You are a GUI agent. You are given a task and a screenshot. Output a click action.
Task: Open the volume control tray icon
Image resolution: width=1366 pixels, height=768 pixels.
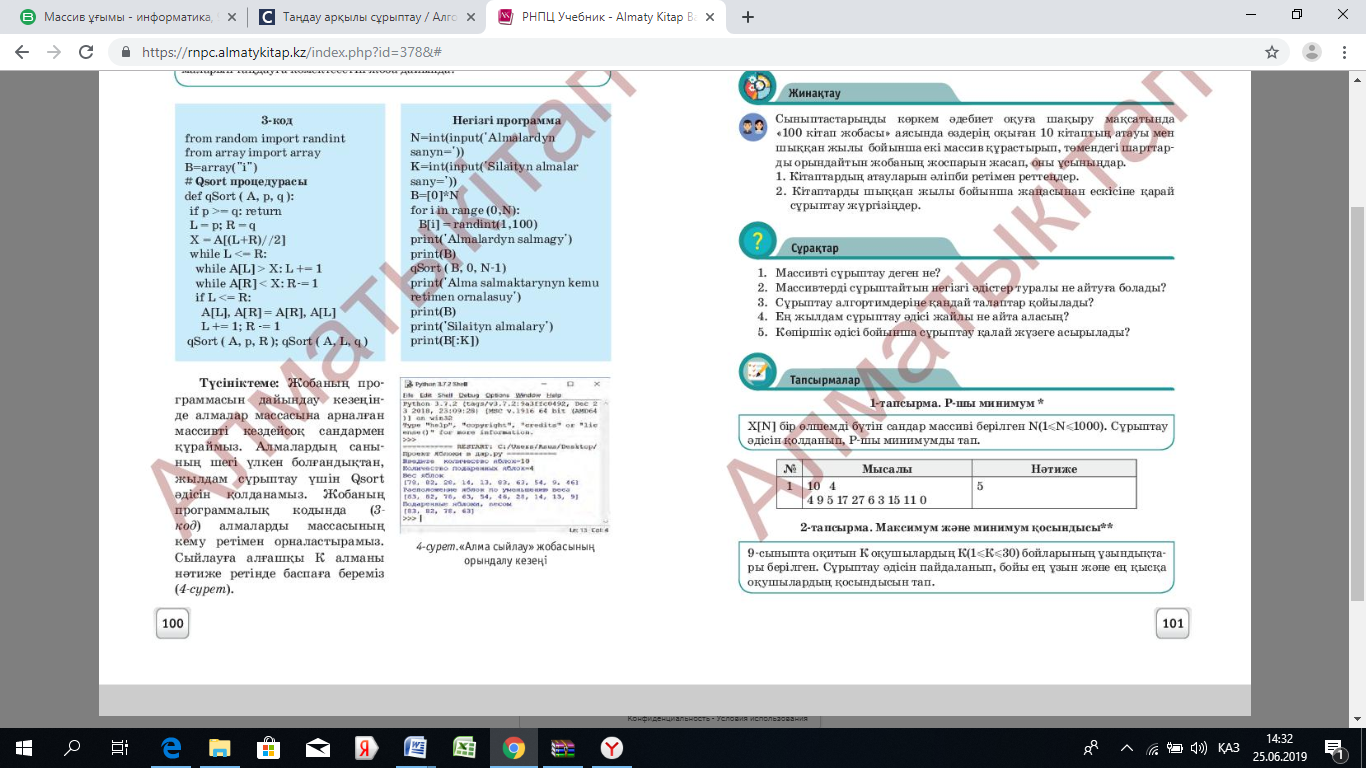click(1198, 747)
